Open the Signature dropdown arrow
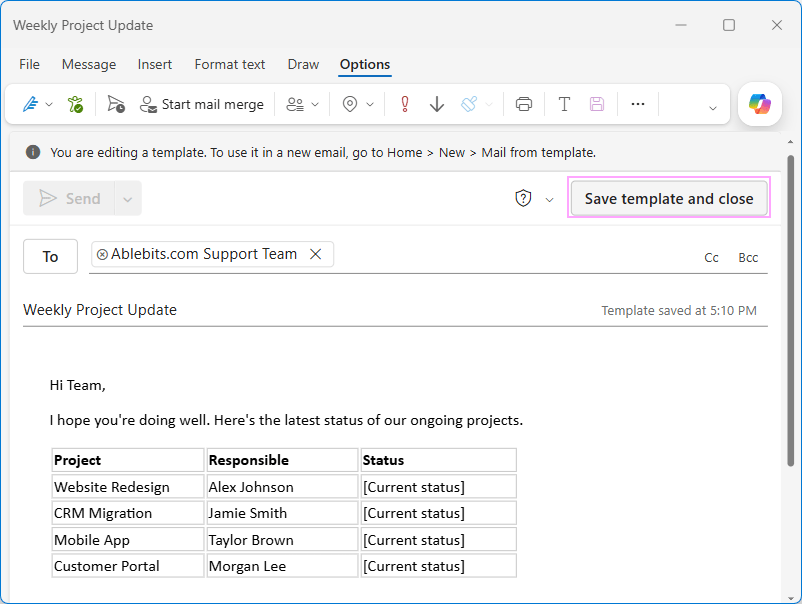The height and width of the screenshot is (604, 802). click(49, 104)
